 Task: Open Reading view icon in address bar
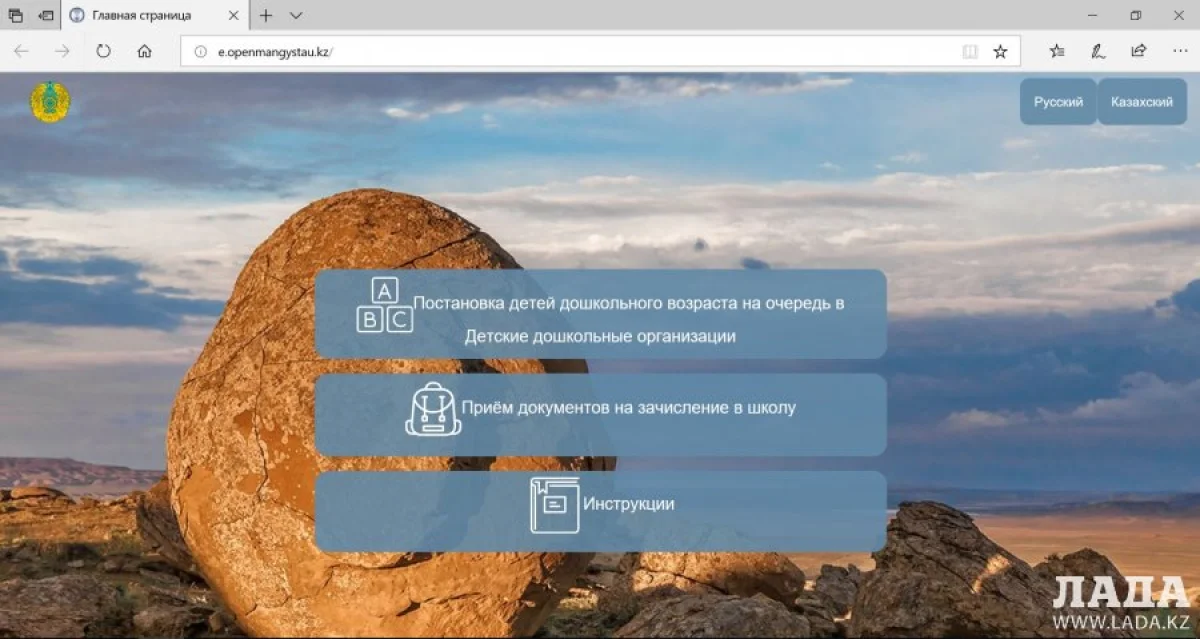(x=969, y=51)
